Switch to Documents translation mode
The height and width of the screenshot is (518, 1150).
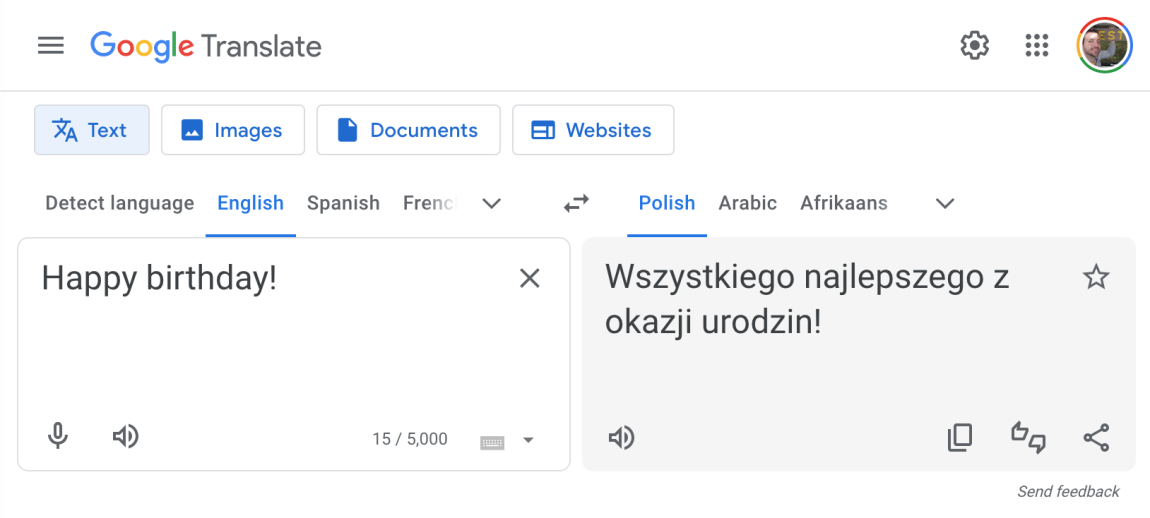[409, 130]
